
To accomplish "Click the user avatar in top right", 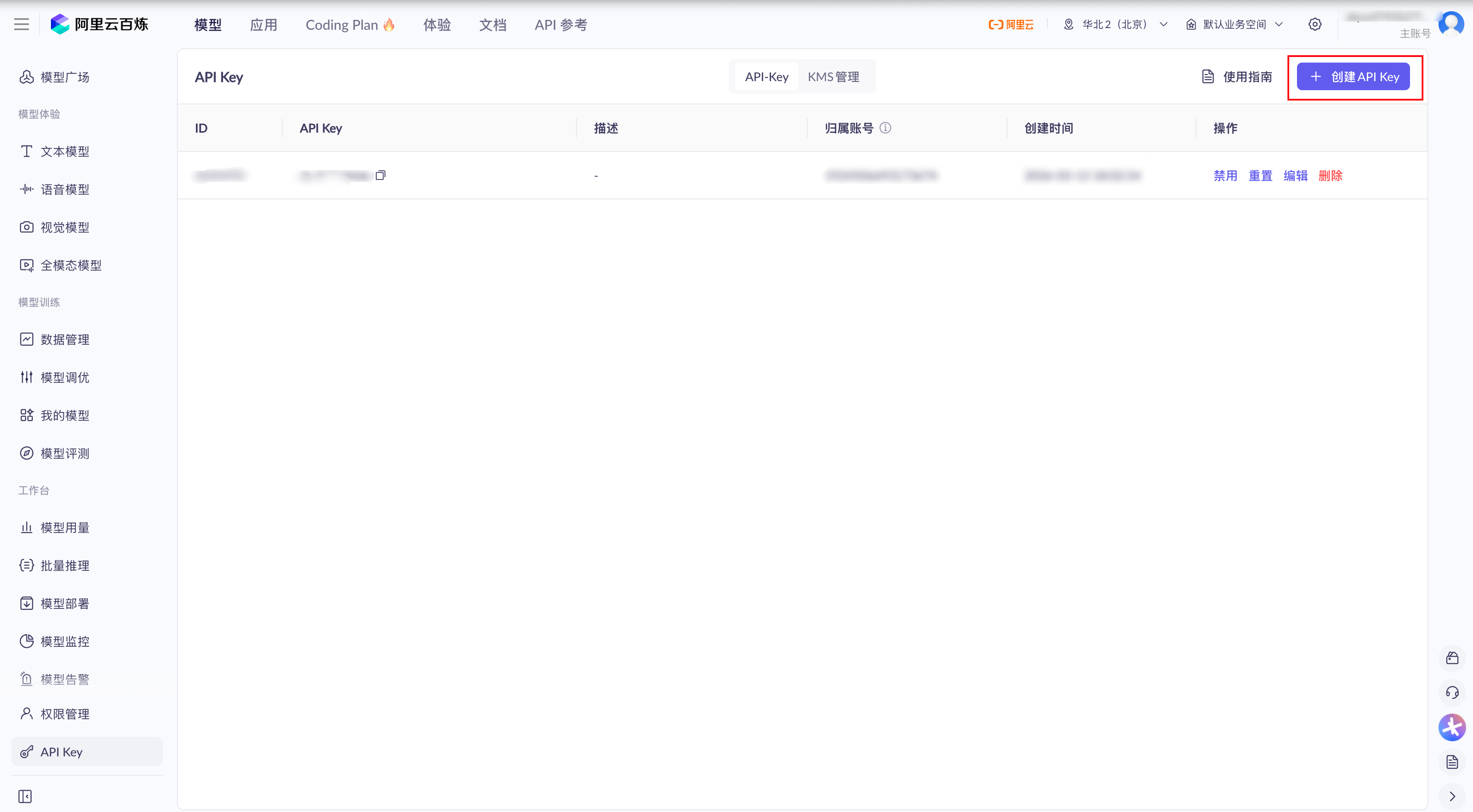I will [1451, 23].
